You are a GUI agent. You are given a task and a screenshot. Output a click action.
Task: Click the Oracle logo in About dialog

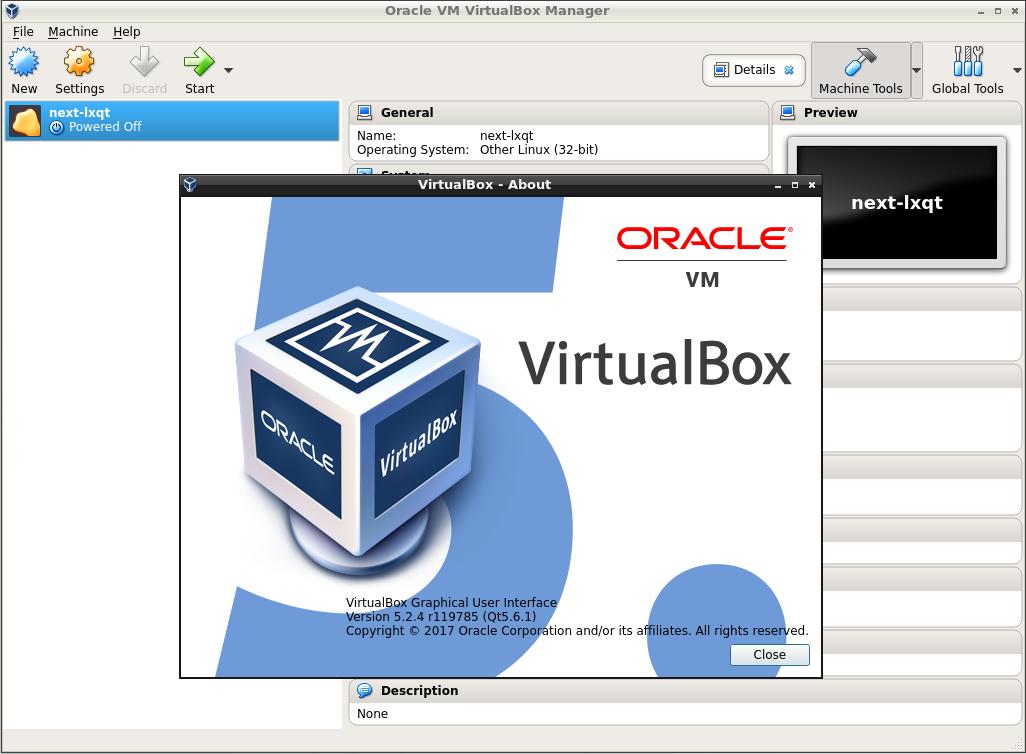[704, 238]
